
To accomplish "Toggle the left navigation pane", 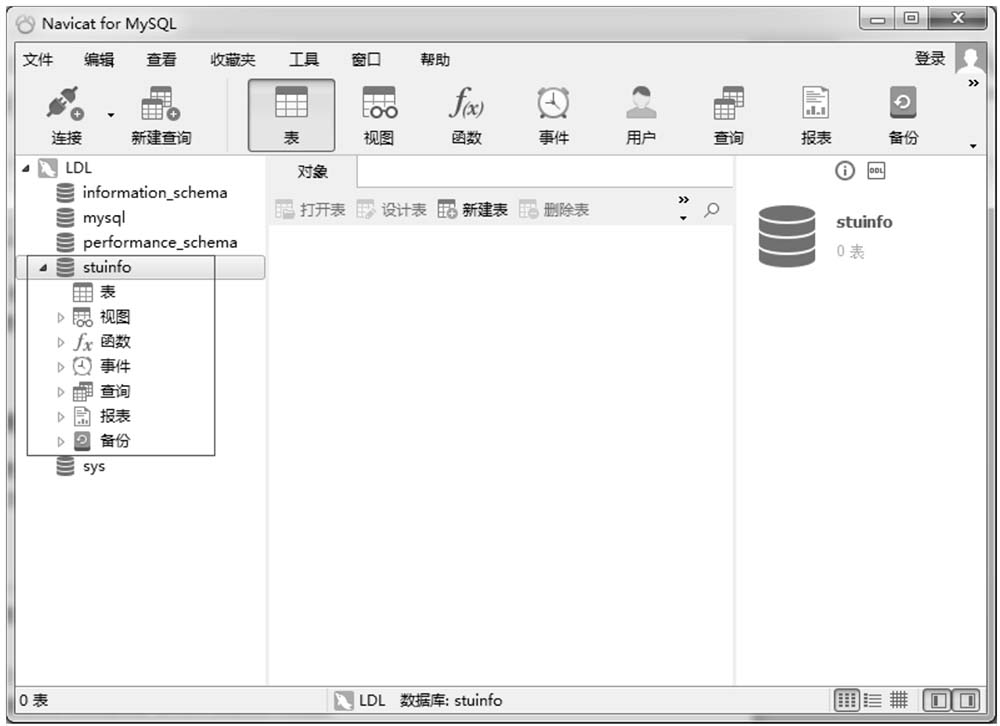I will pyautogui.click(x=938, y=700).
